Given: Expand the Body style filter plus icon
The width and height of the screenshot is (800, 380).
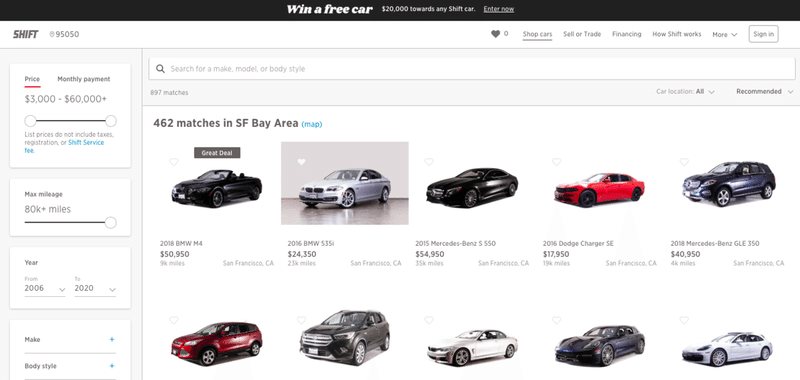Looking at the screenshot, I should tap(112, 366).
